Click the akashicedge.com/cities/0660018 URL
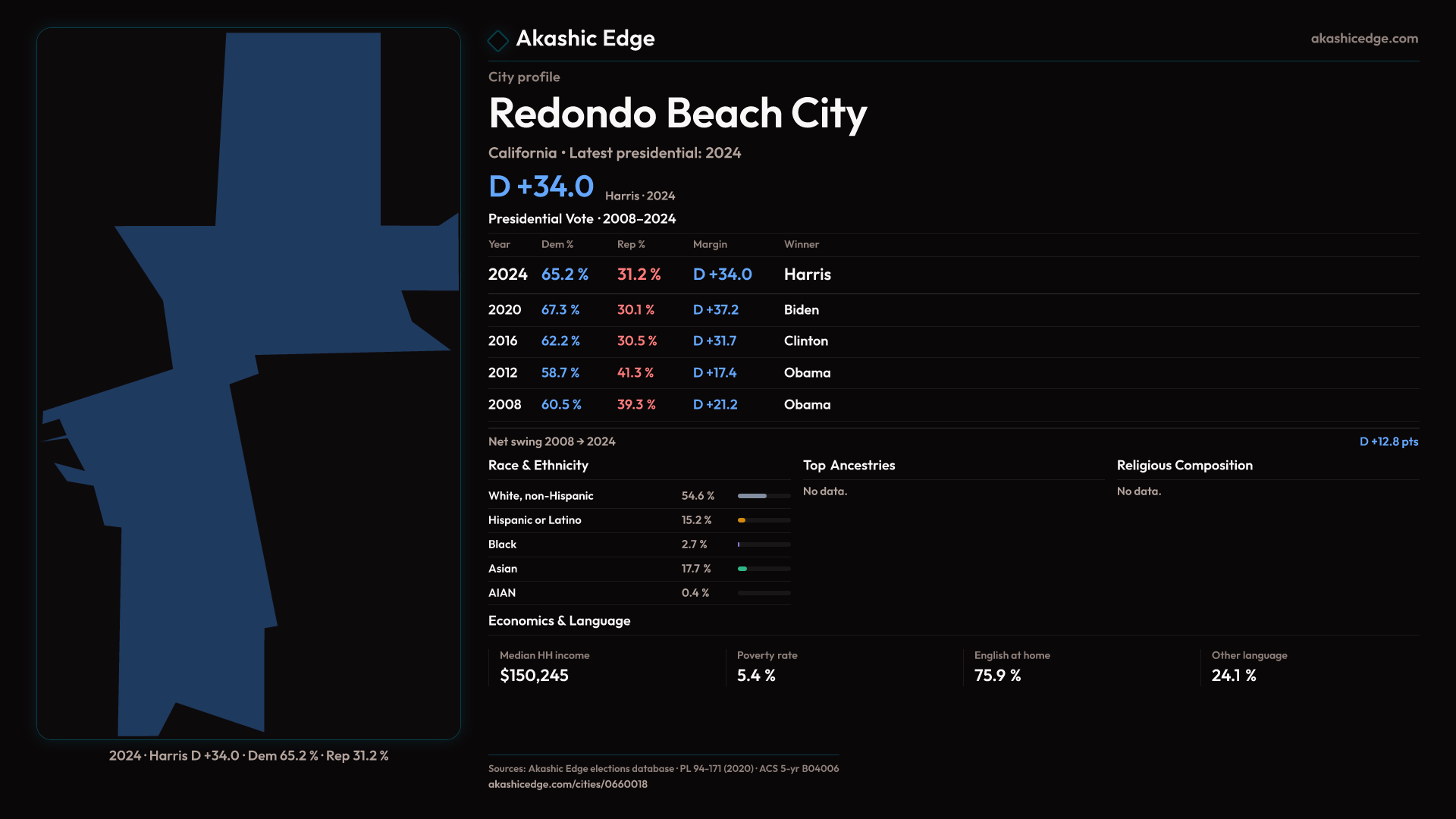Screen dimensions: 1456x819 tap(567, 784)
